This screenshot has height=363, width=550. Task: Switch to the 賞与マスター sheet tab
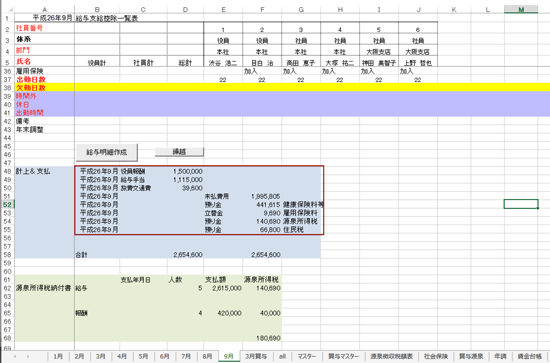343,356
